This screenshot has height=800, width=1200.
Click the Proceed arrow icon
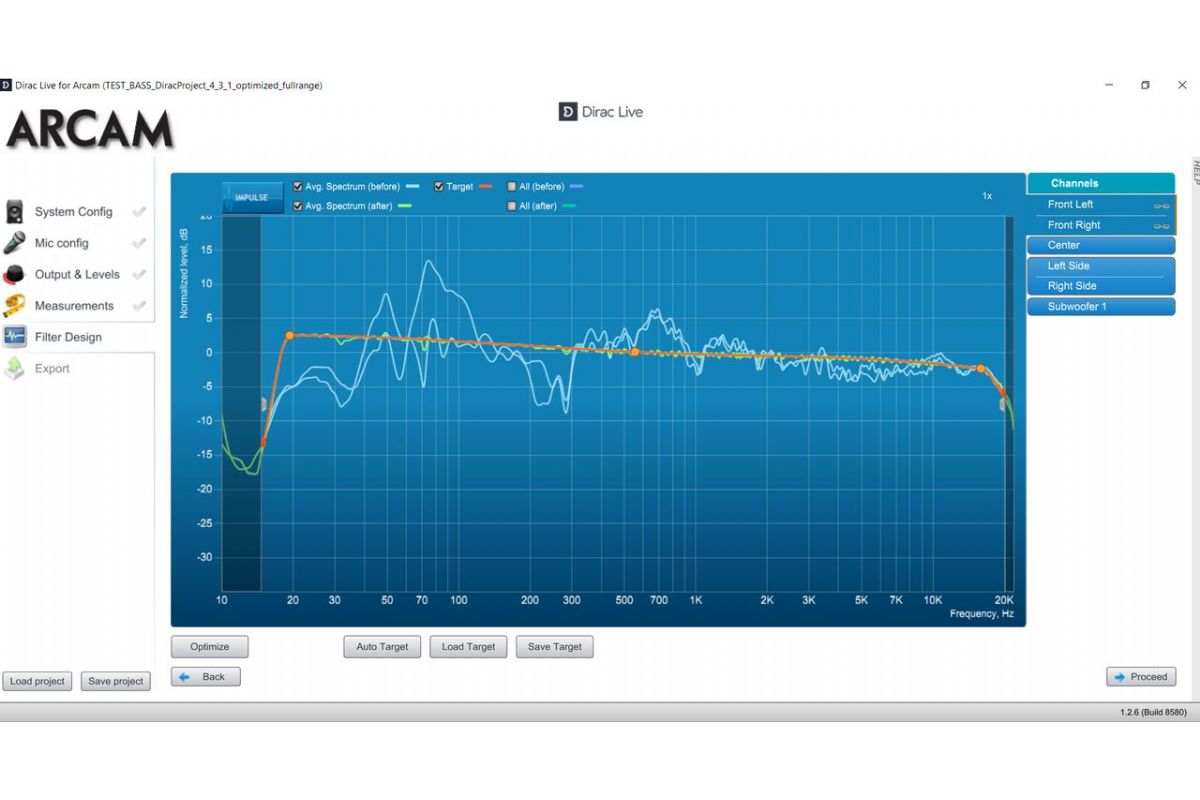(1120, 677)
